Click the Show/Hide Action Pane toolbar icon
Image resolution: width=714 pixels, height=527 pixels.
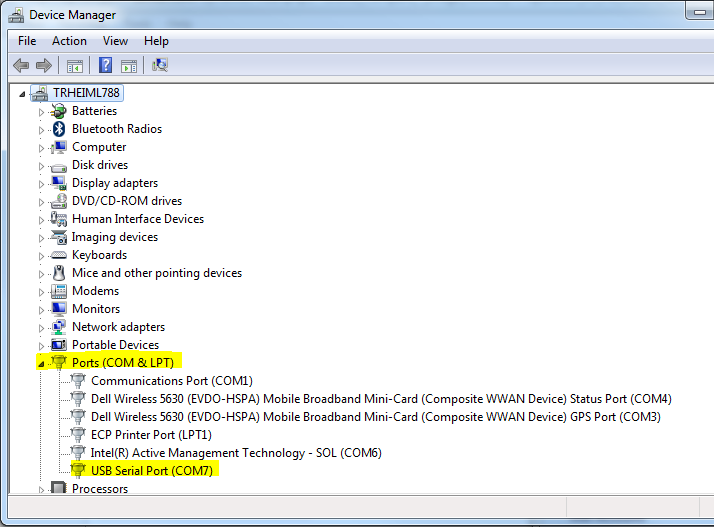129,66
